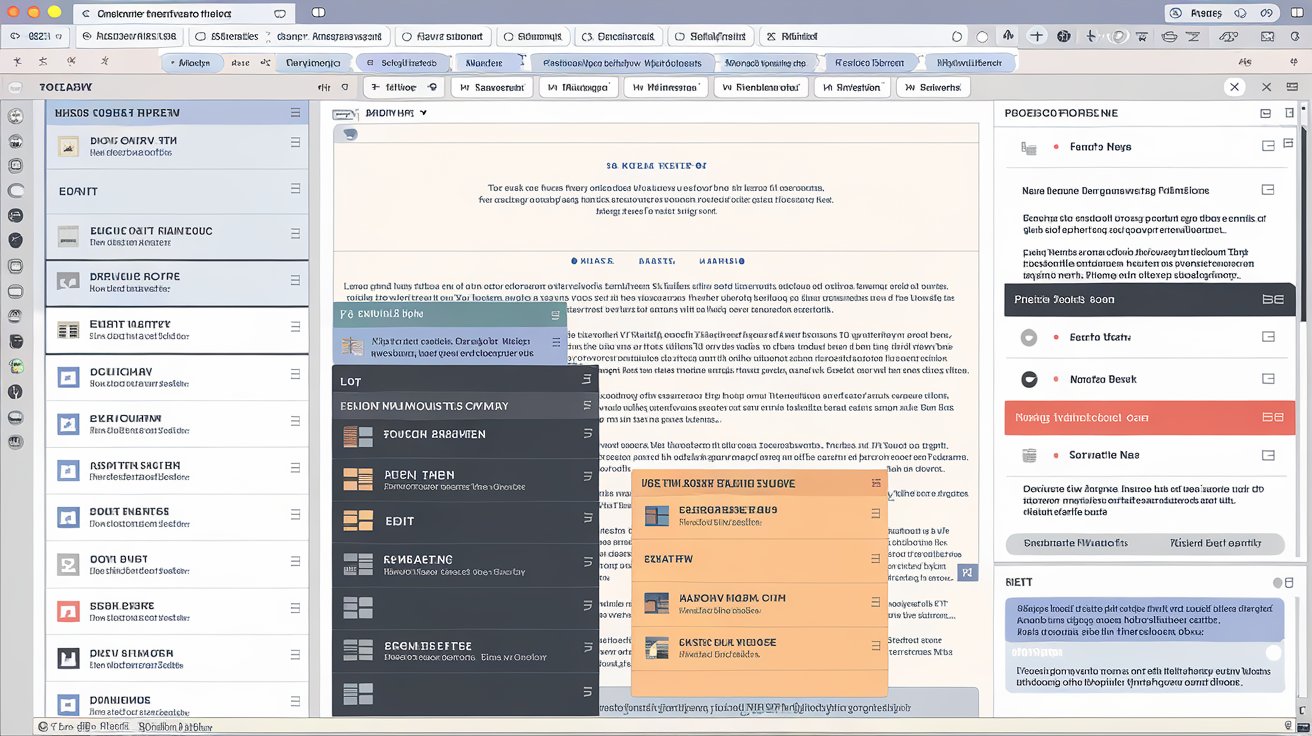Click the red thumbnail icon of SSOH ESRE row

pyautogui.click(x=68, y=611)
